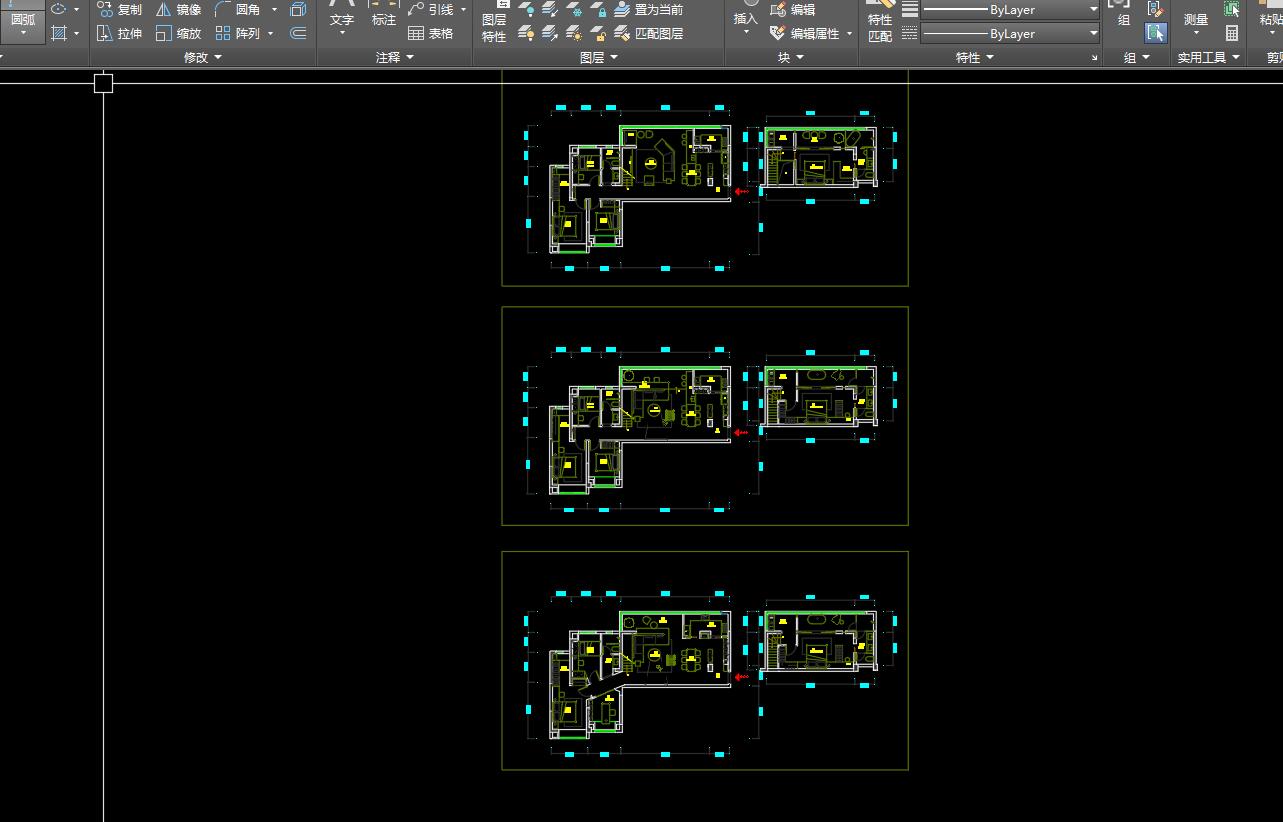Open the 特性 panel dialog launcher arrow
Screen dimensions: 1283x822
(x=1094, y=58)
